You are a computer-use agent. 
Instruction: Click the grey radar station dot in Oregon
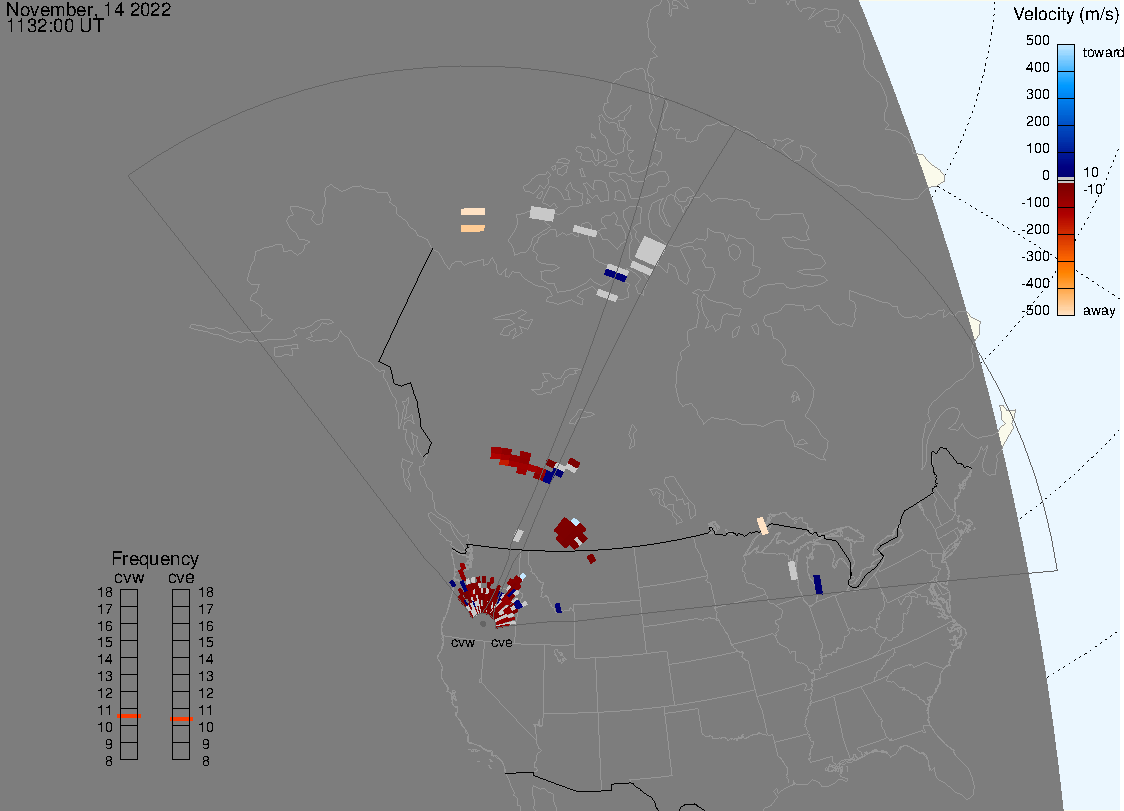[x=483, y=624]
